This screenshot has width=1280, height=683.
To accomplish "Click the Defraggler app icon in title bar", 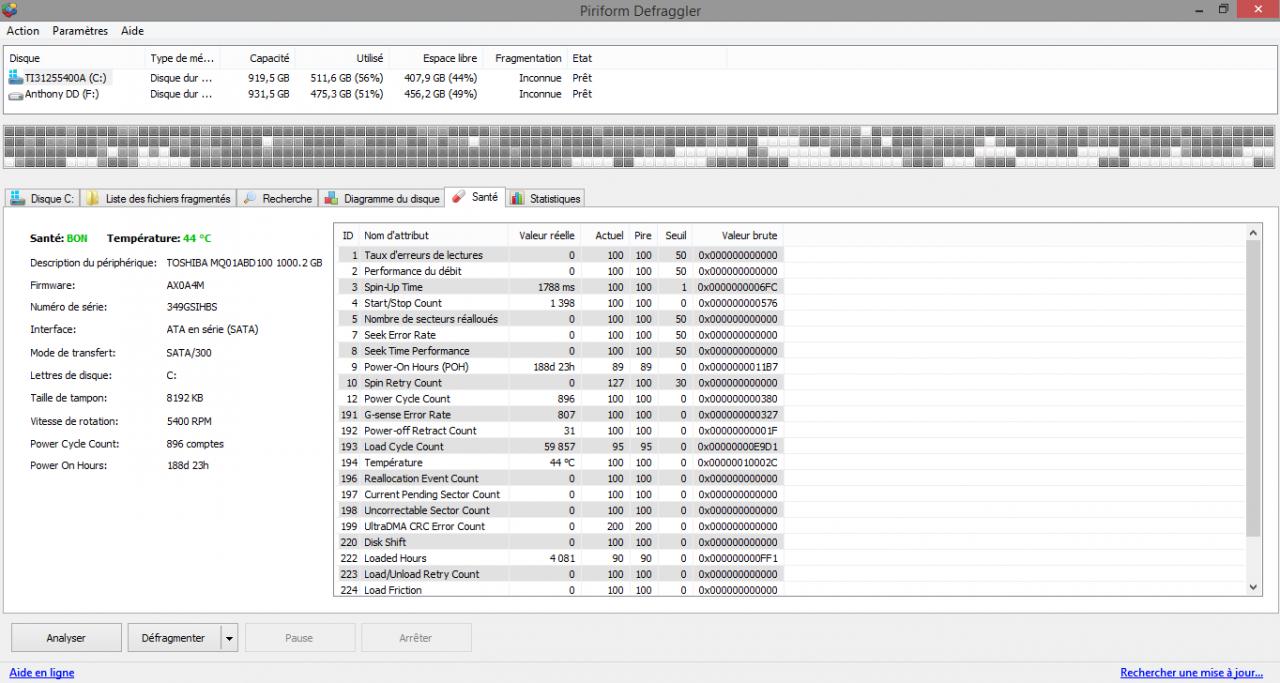I will coord(9,10).
